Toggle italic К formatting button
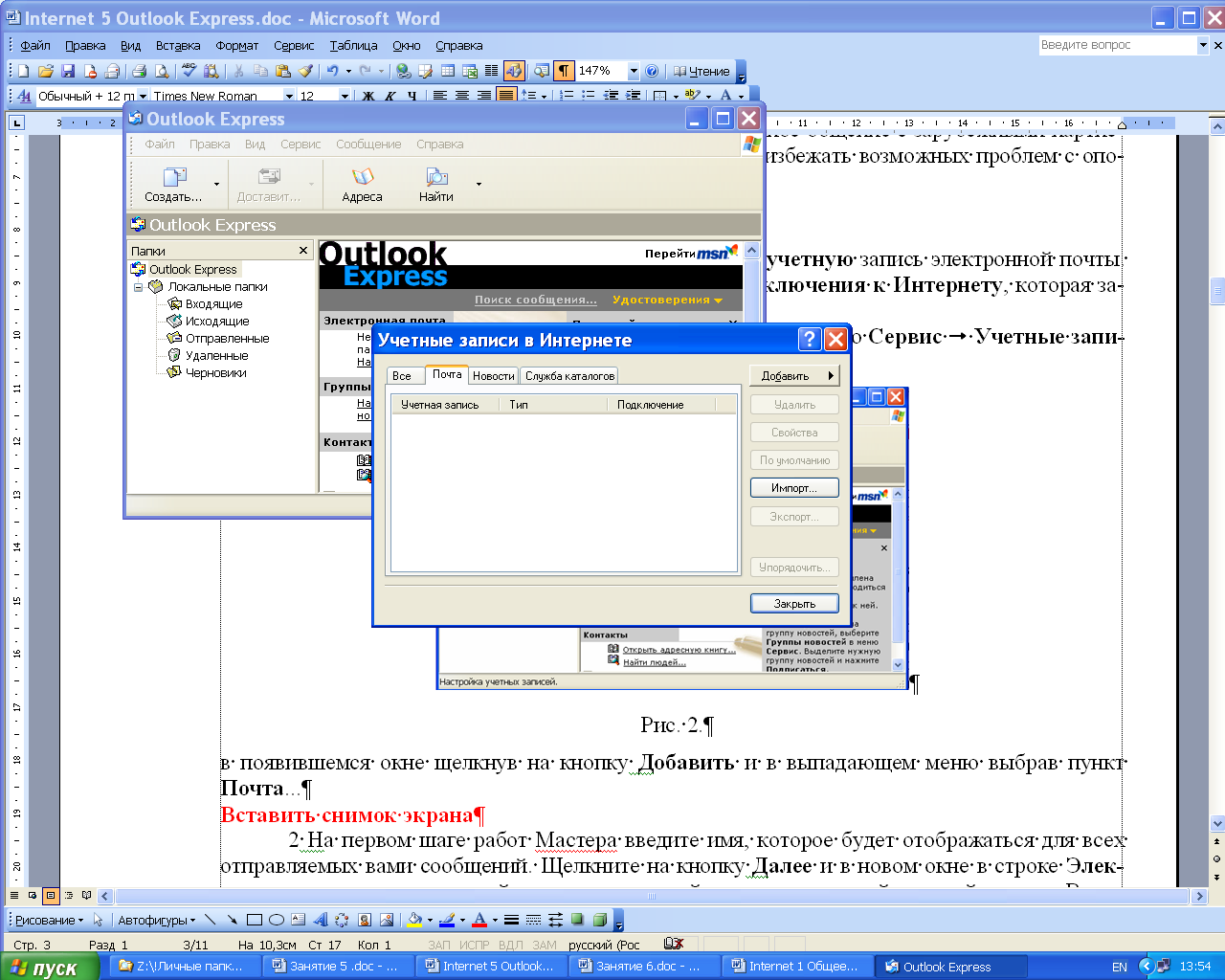1225x980 pixels. [390, 96]
